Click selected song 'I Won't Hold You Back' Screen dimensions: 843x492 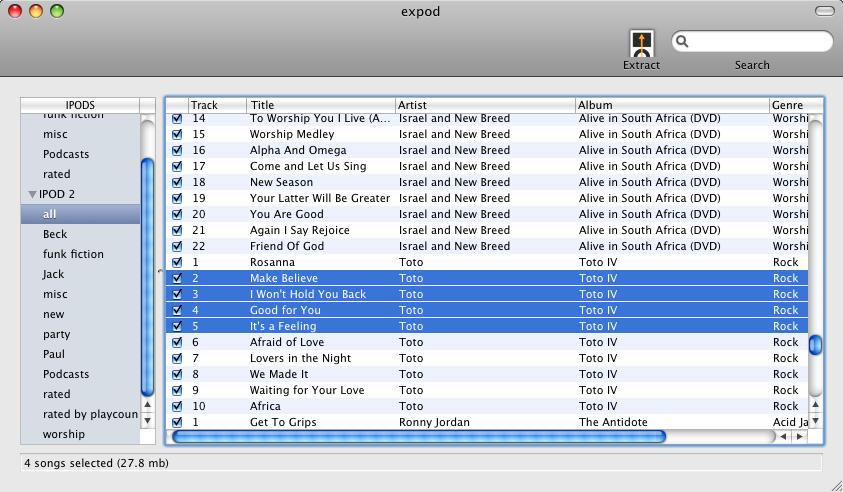(308, 294)
